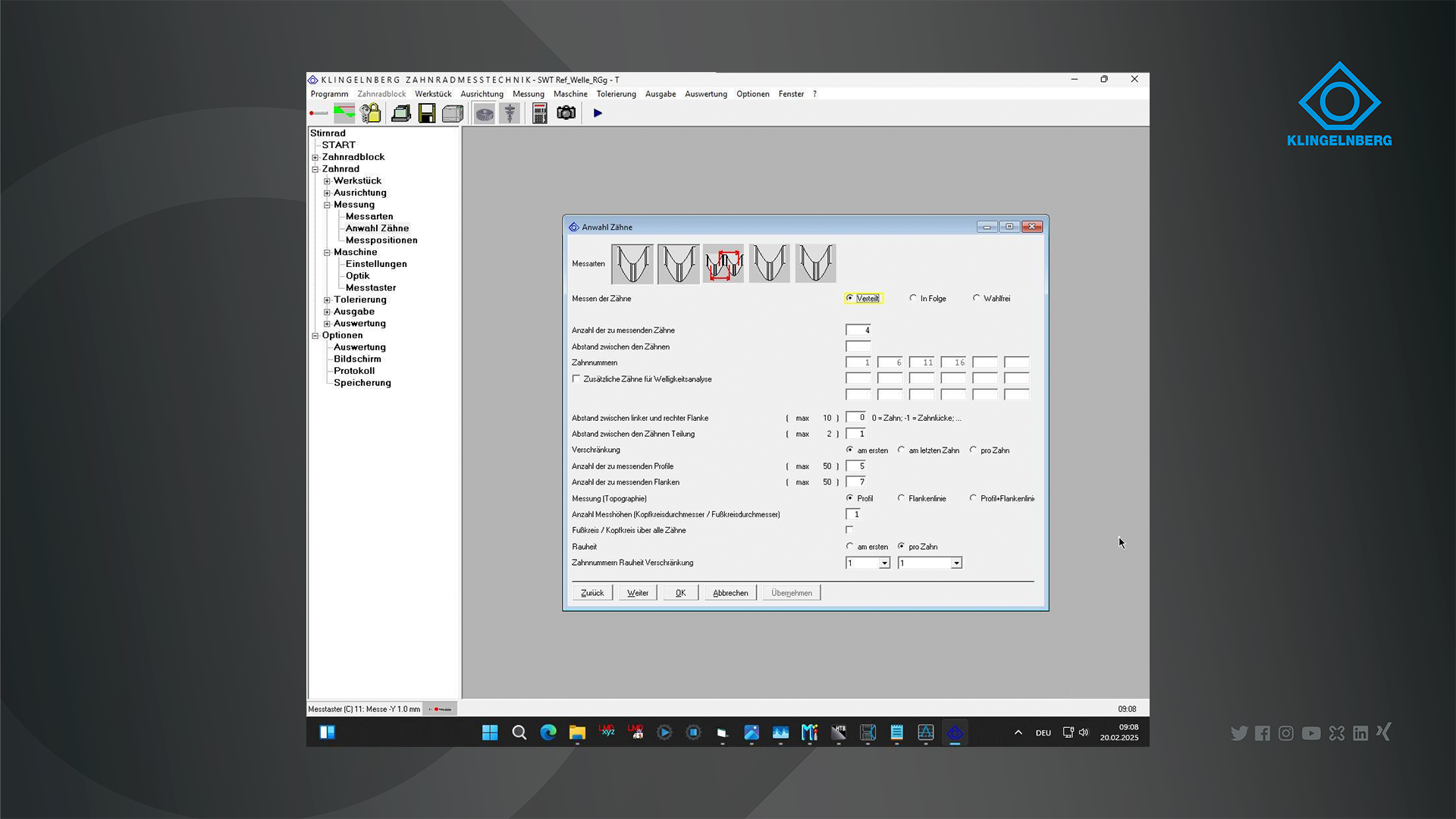
Task: Select the Verteilt radio button
Action: [x=849, y=298]
